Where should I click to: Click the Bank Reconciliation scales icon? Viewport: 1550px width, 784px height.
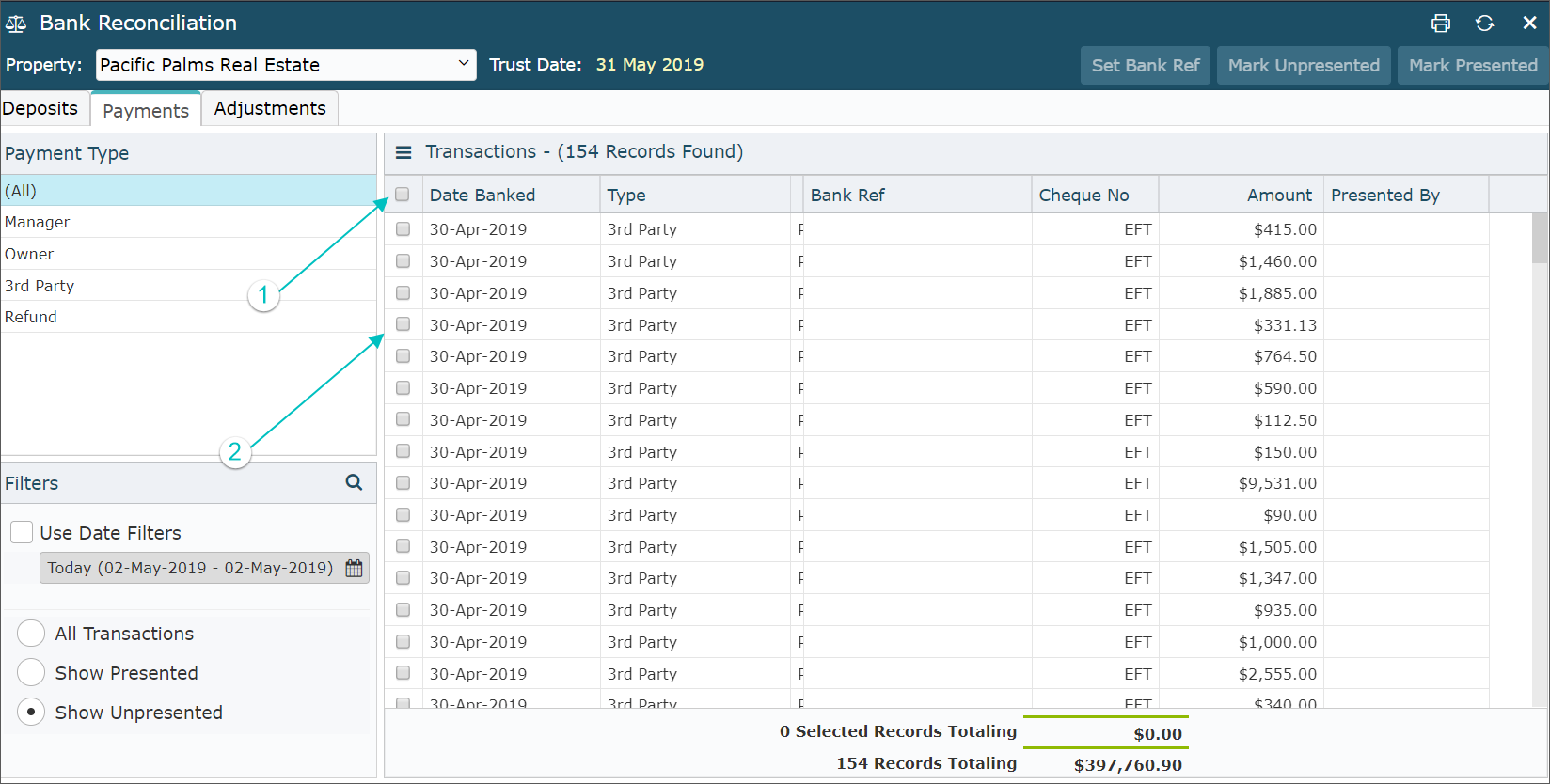tap(17, 24)
